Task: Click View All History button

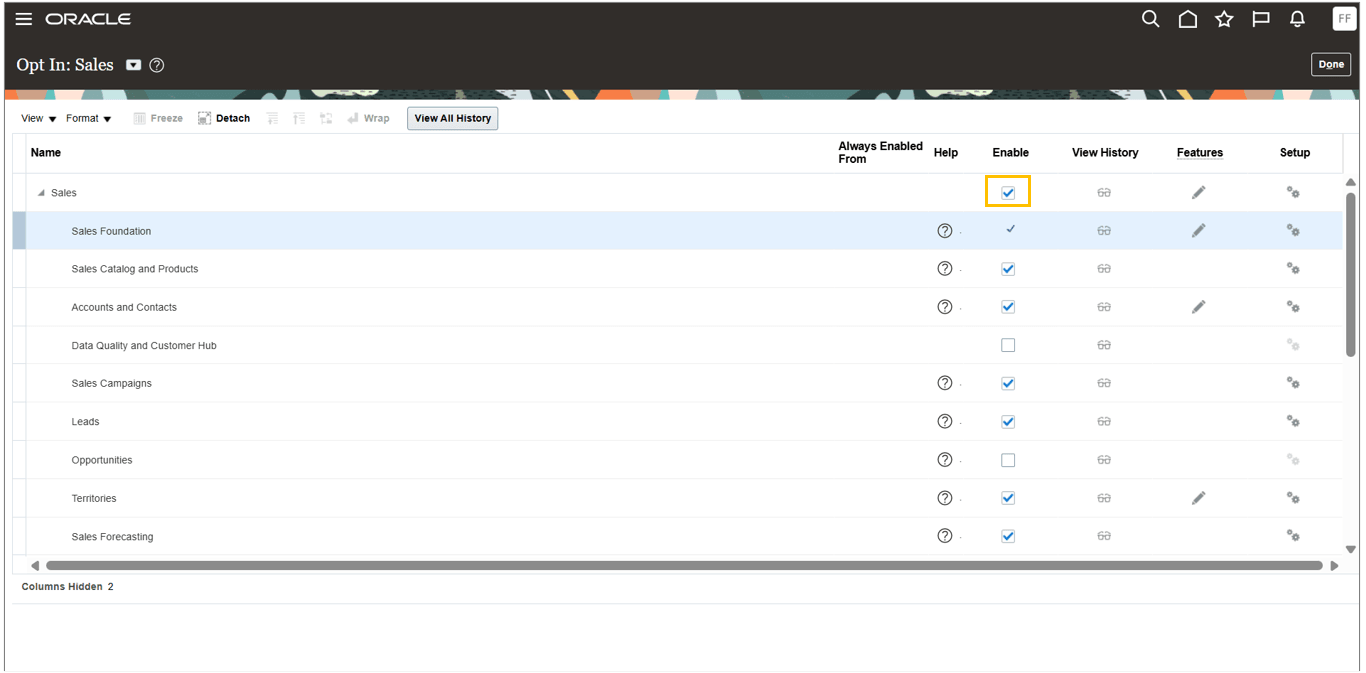Action: tap(453, 118)
